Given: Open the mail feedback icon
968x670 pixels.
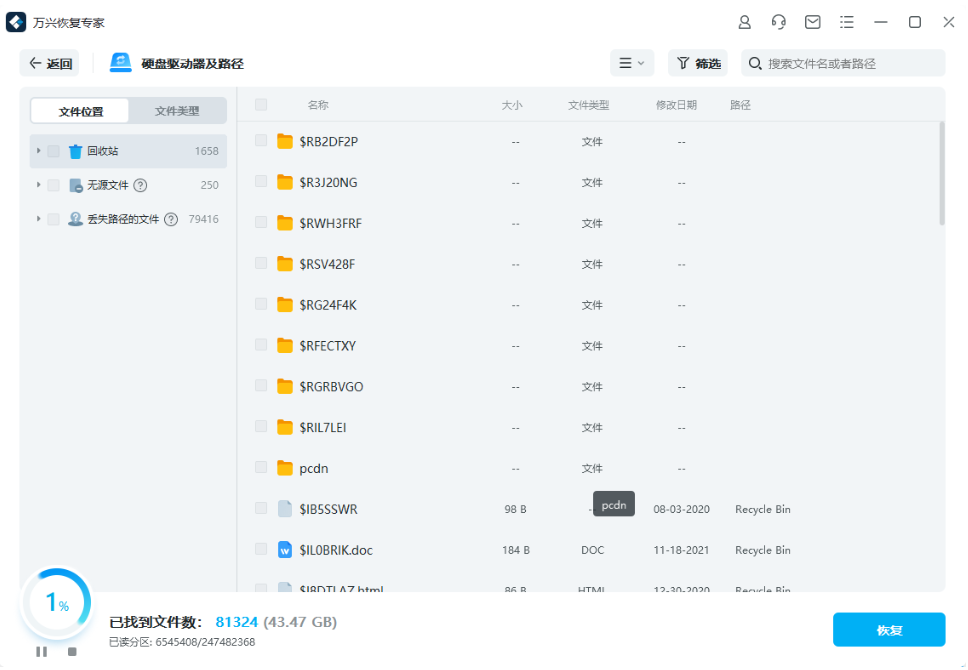Looking at the screenshot, I should tap(812, 22).
